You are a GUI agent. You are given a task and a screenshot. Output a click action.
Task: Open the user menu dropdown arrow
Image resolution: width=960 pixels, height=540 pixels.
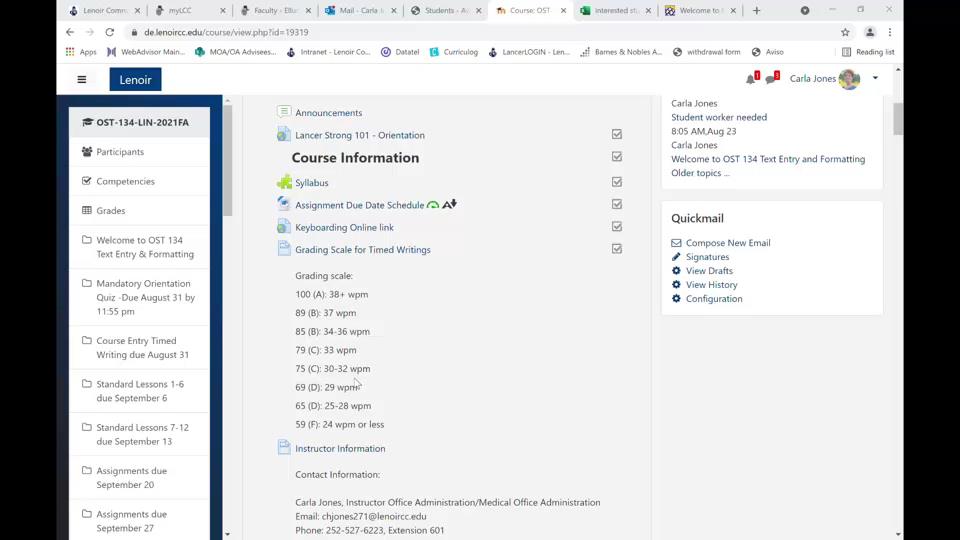876,78
